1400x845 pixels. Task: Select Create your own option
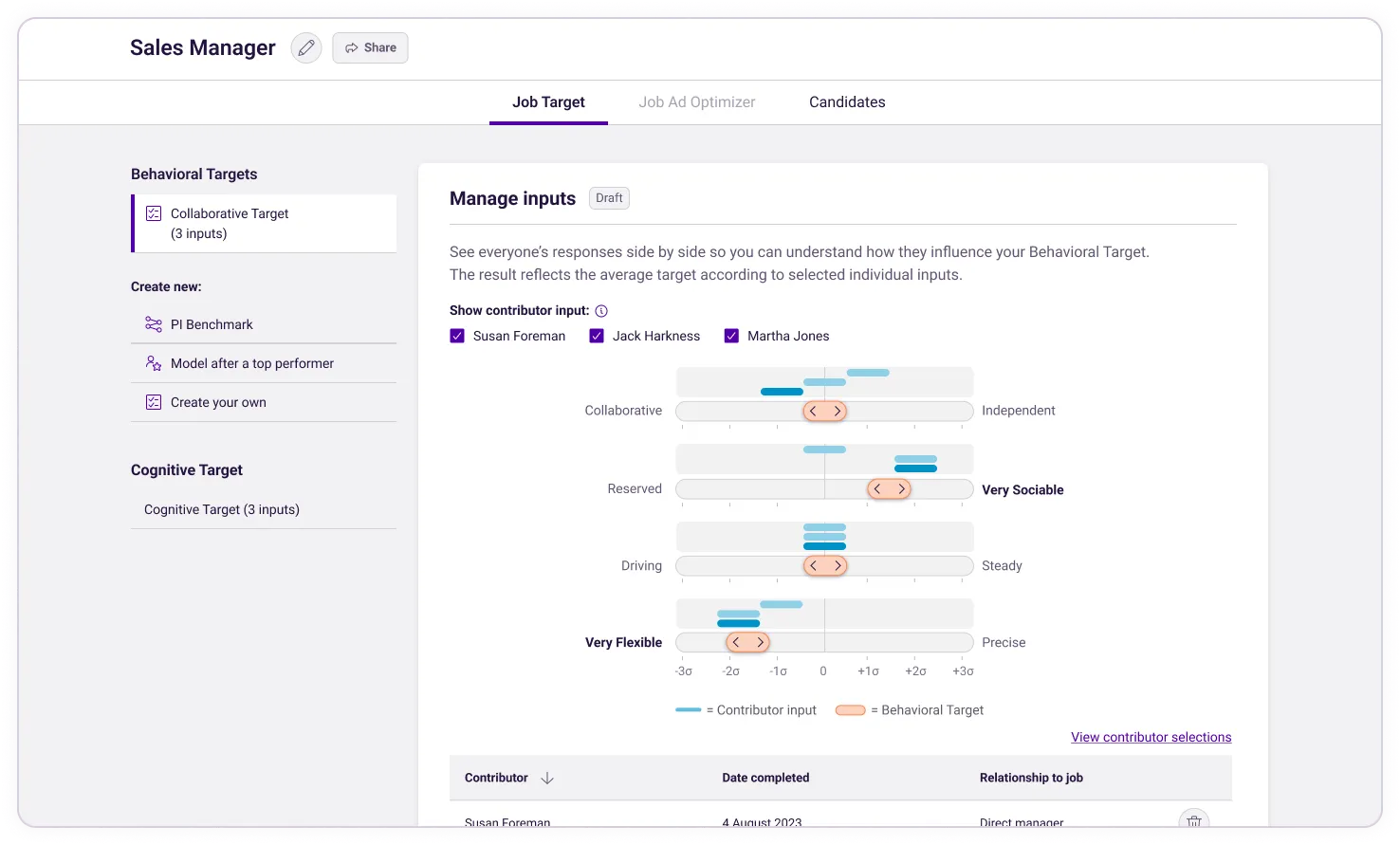[x=264, y=402]
